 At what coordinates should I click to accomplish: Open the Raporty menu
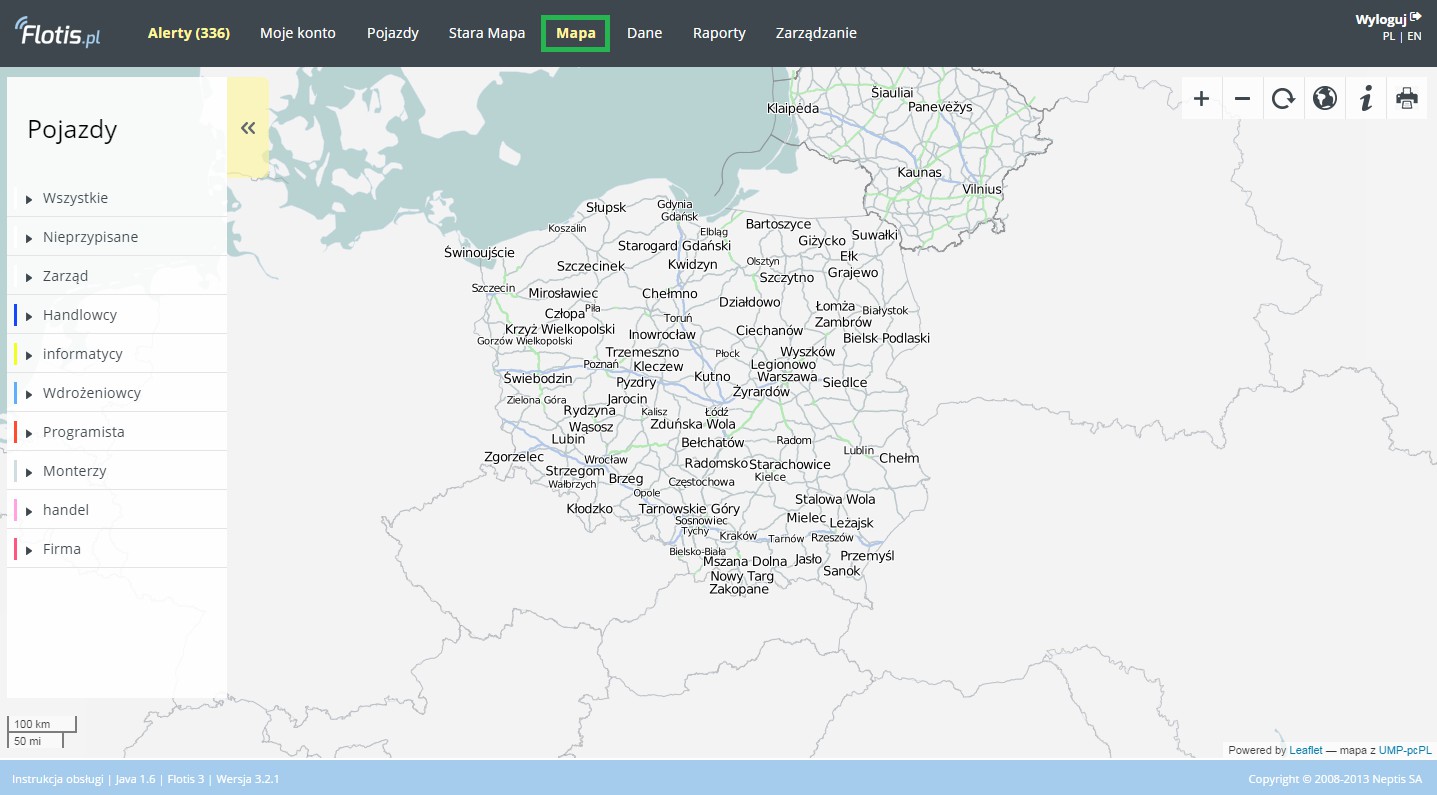(x=719, y=33)
